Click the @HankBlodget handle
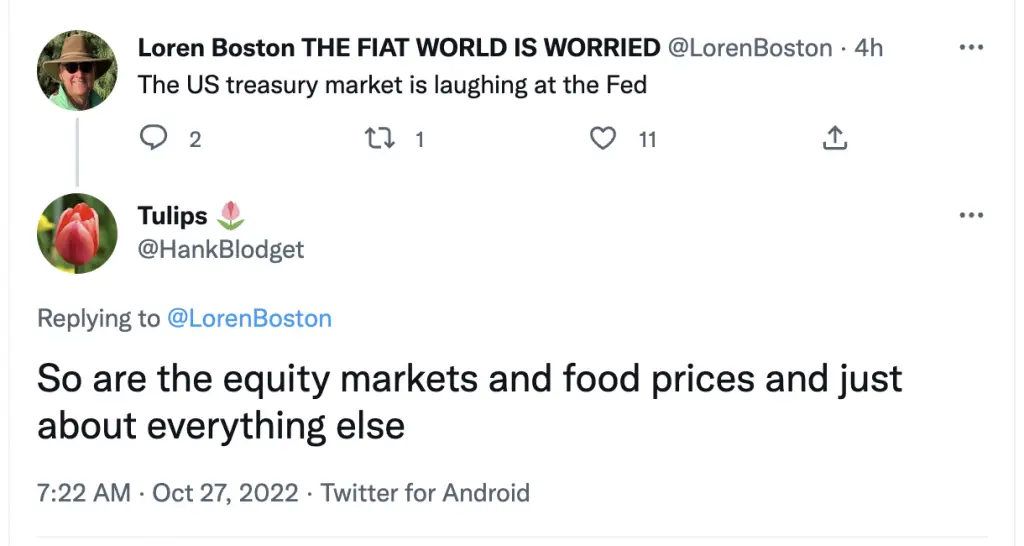The image size is (1024, 546). (220, 249)
